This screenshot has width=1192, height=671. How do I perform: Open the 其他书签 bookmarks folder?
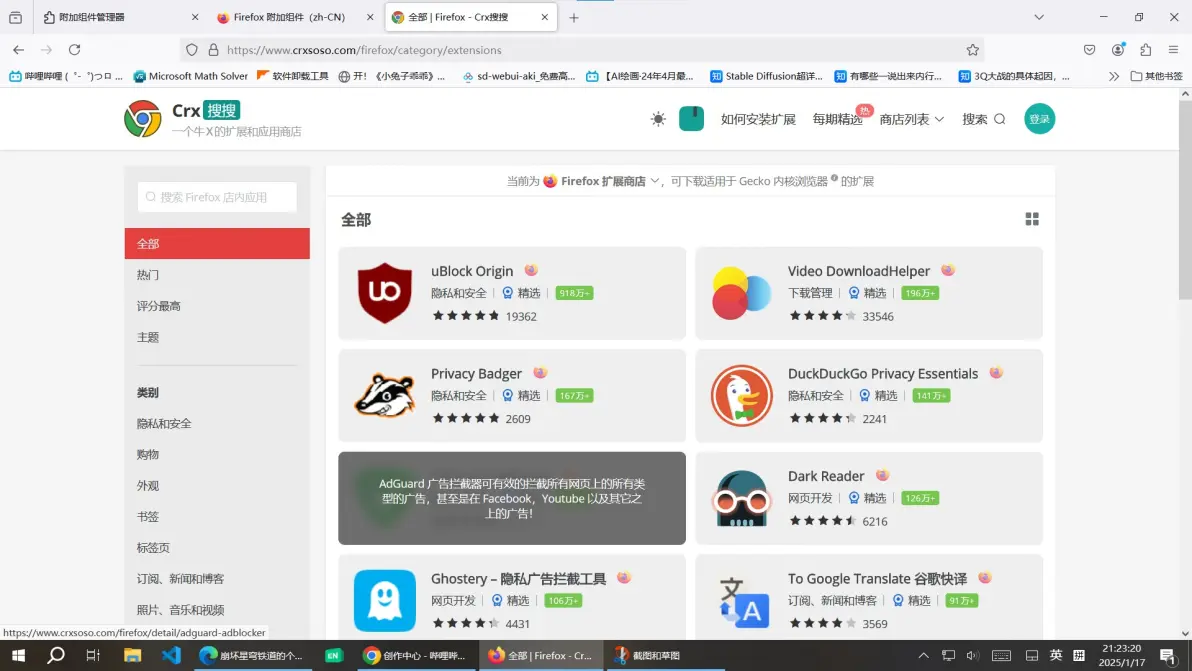[x=1156, y=76]
